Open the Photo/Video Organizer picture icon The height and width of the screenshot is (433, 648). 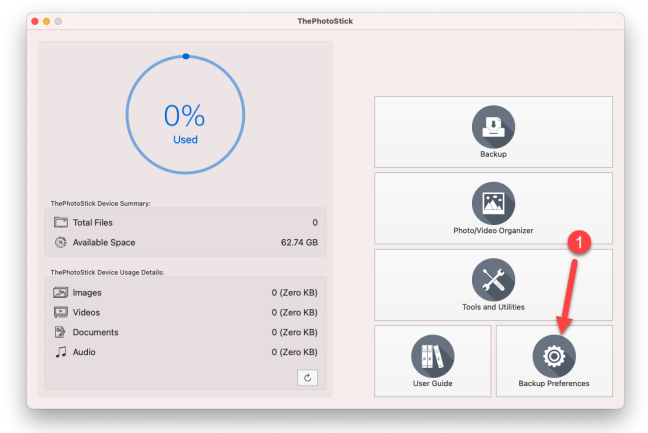(x=493, y=203)
